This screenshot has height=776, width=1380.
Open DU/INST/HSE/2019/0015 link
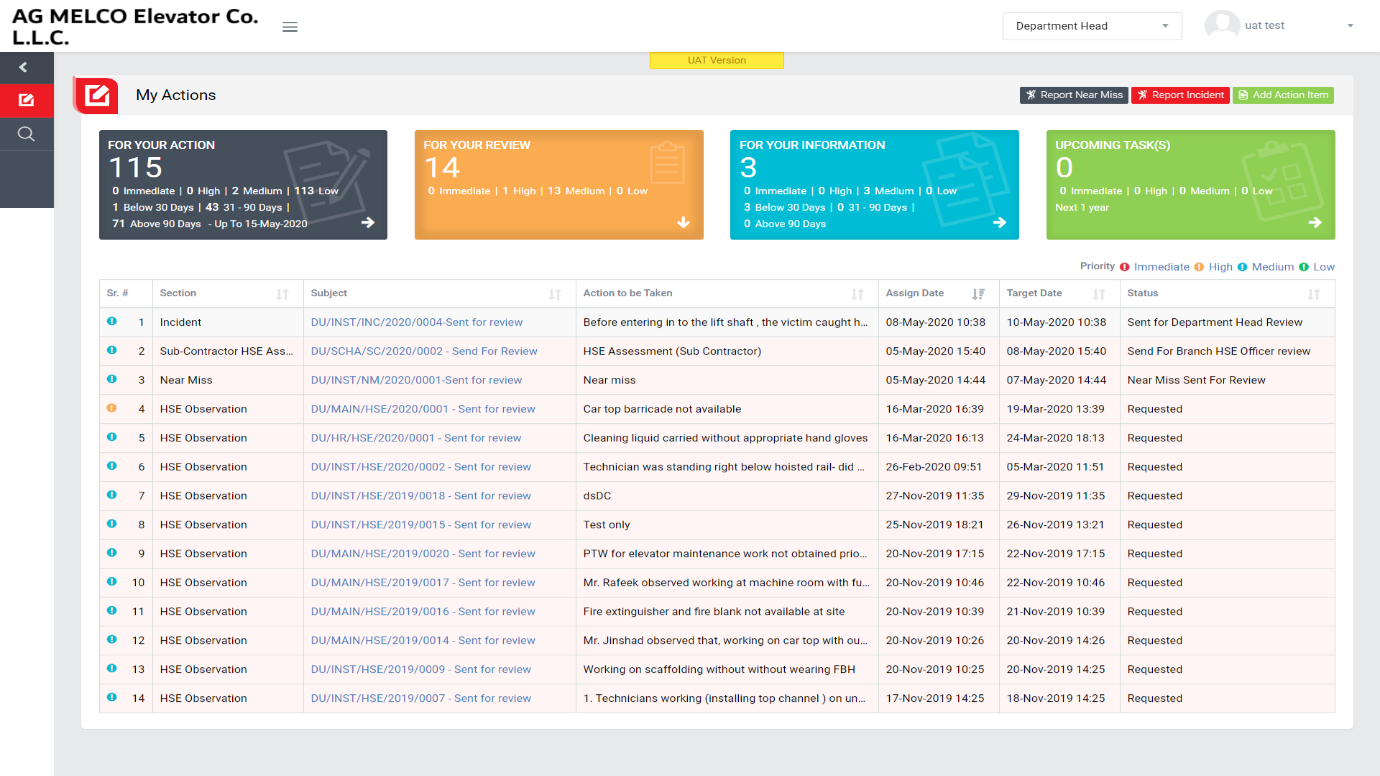click(421, 525)
